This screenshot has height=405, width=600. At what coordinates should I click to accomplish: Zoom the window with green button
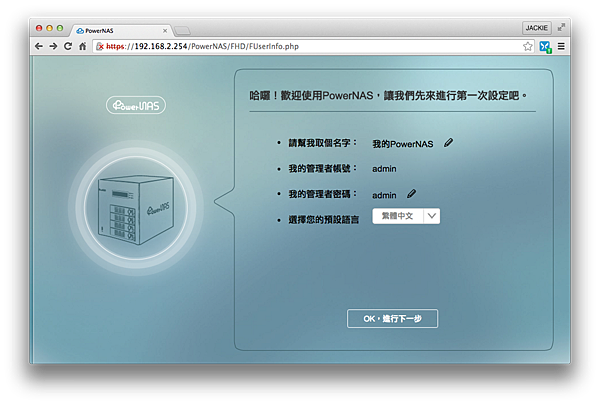tap(60, 28)
